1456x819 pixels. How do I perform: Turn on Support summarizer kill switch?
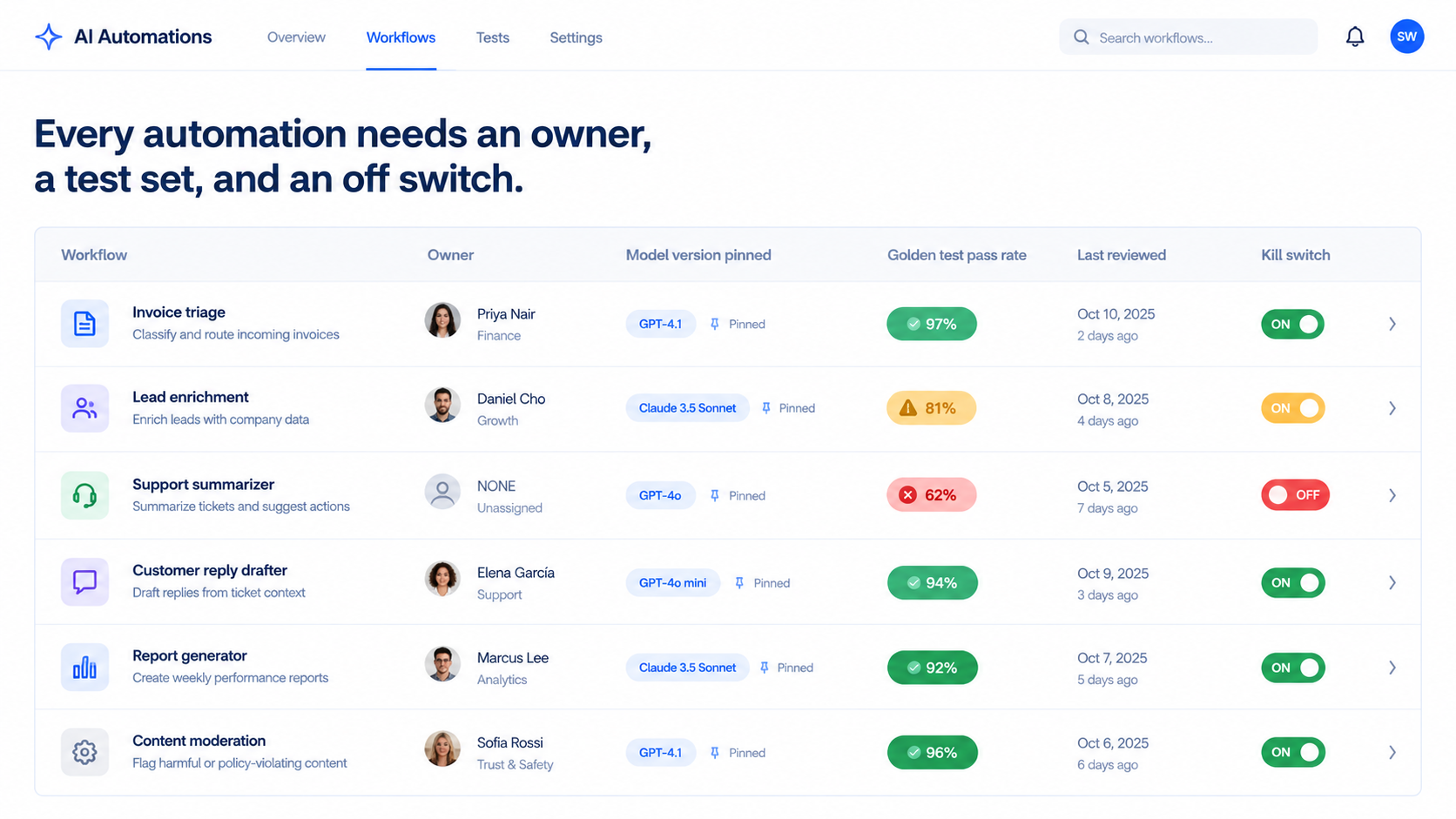(1295, 494)
